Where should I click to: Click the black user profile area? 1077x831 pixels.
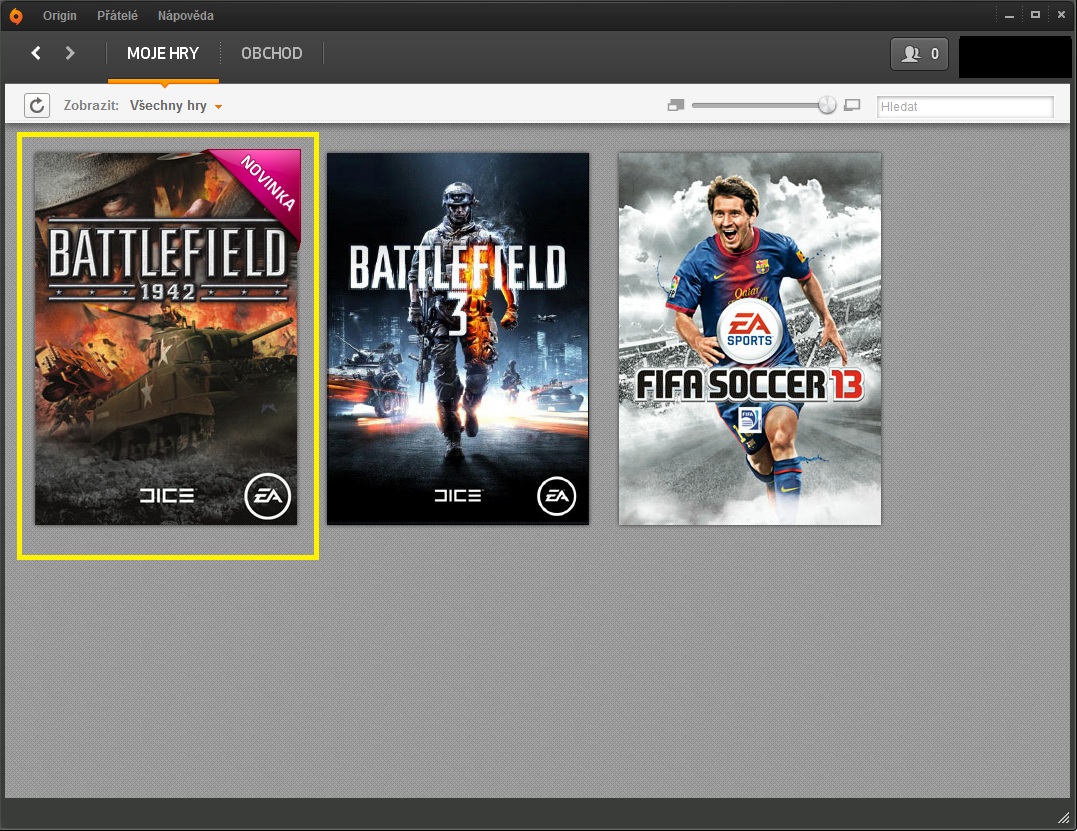pos(1015,57)
